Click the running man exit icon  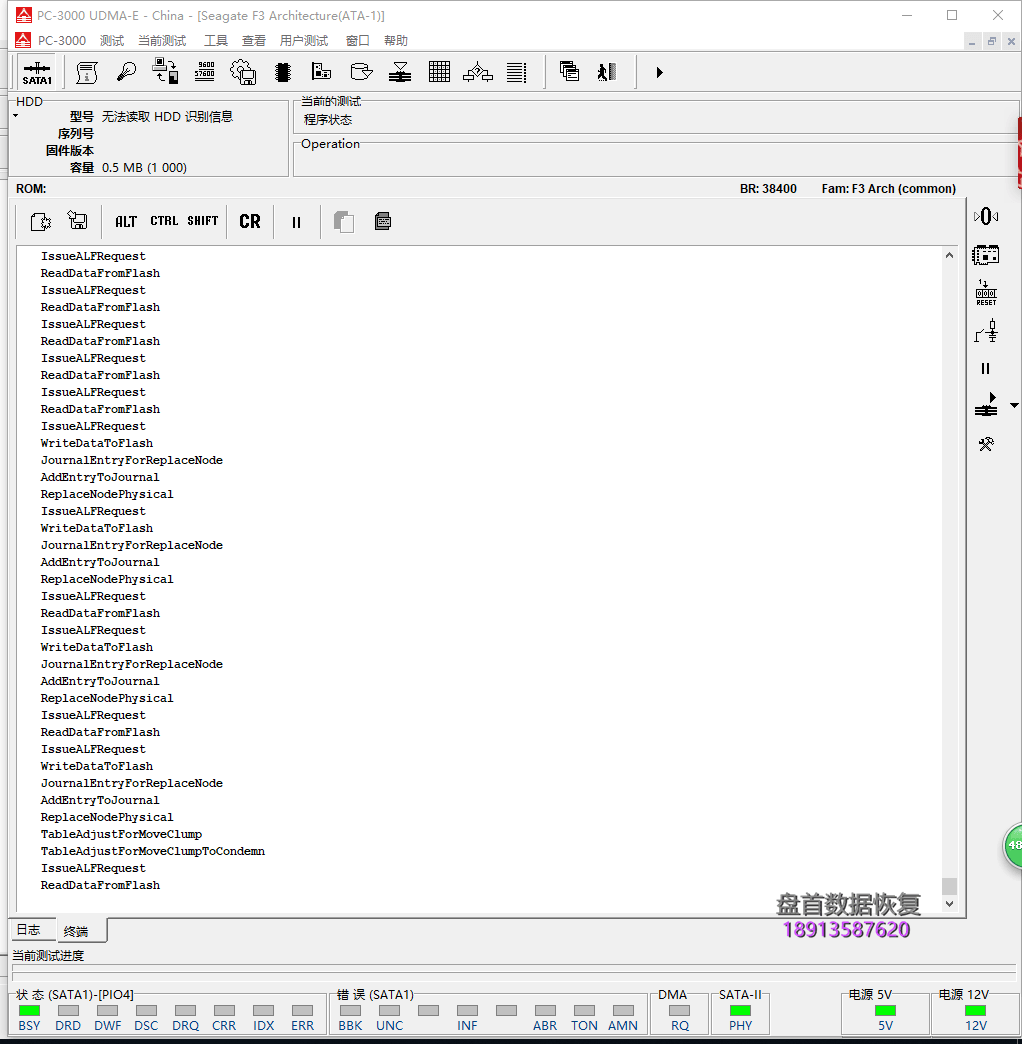pyautogui.click(x=607, y=72)
